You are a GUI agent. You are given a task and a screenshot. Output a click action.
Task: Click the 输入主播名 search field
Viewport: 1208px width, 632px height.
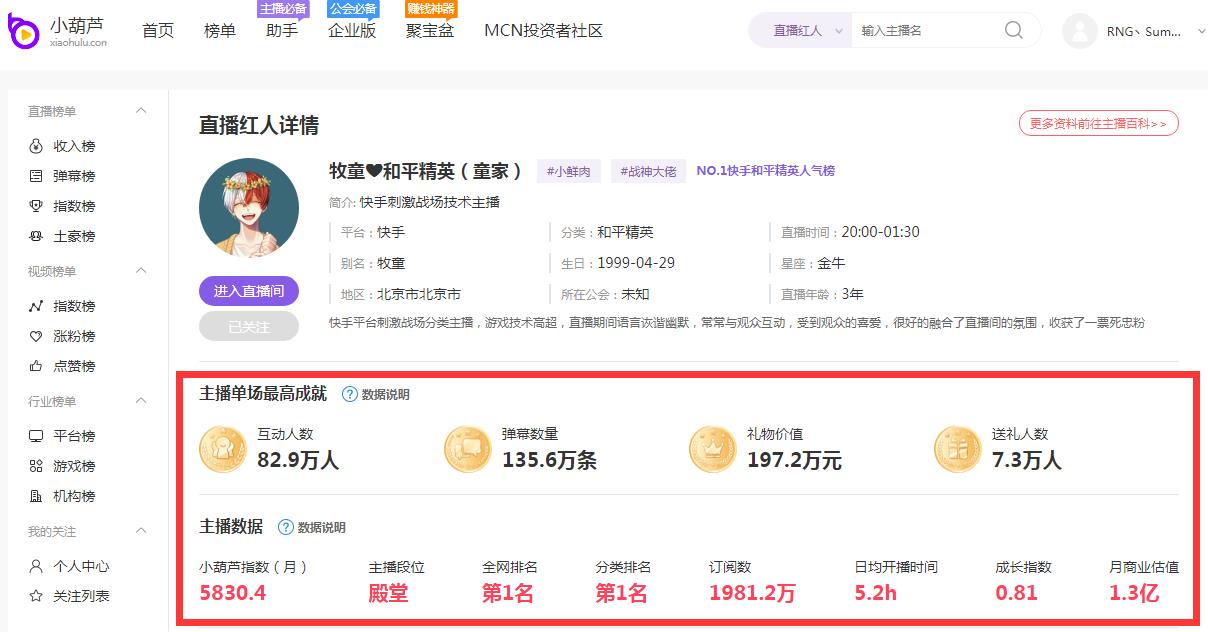[925, 31]
